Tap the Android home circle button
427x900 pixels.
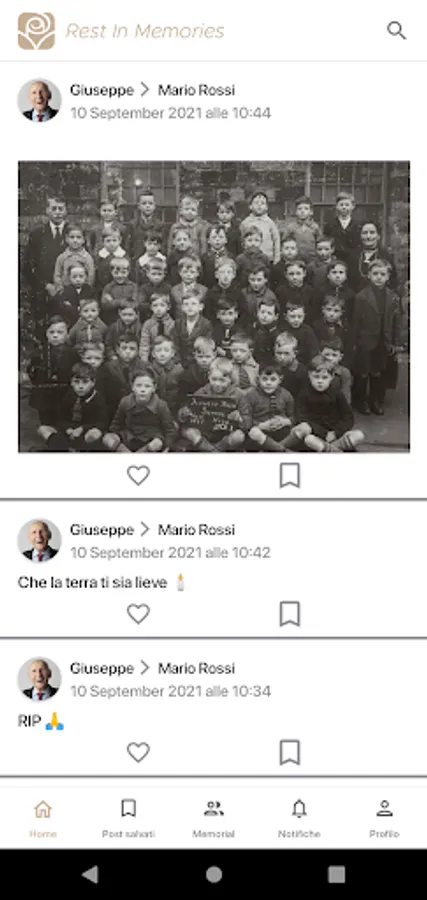click(x=214, y=874)
